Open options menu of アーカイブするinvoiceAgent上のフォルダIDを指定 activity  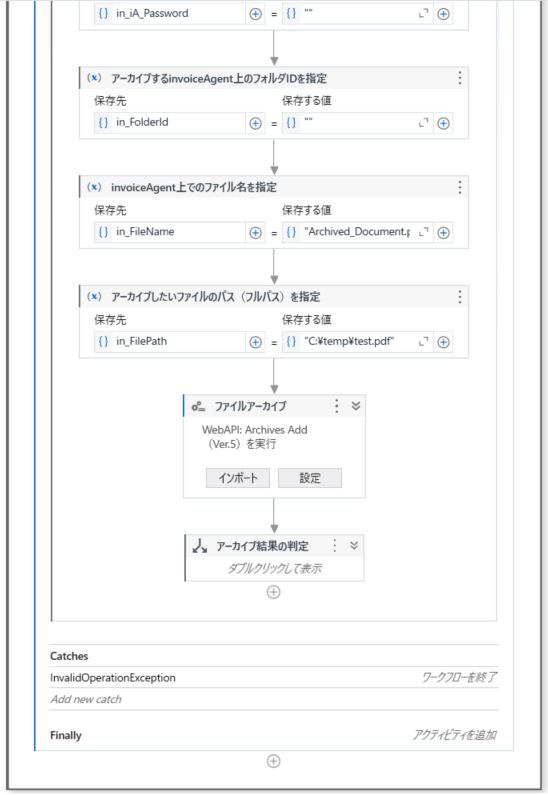(x=460, y=78)
